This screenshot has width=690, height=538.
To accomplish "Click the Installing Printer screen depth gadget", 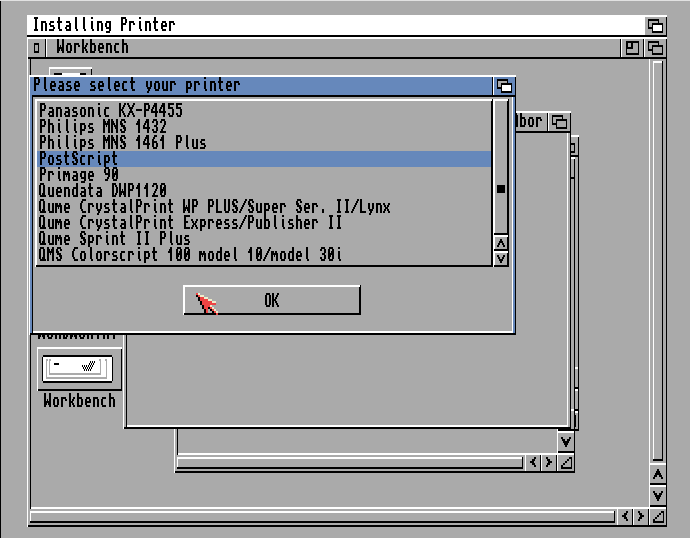I will [x=655, y=25].
